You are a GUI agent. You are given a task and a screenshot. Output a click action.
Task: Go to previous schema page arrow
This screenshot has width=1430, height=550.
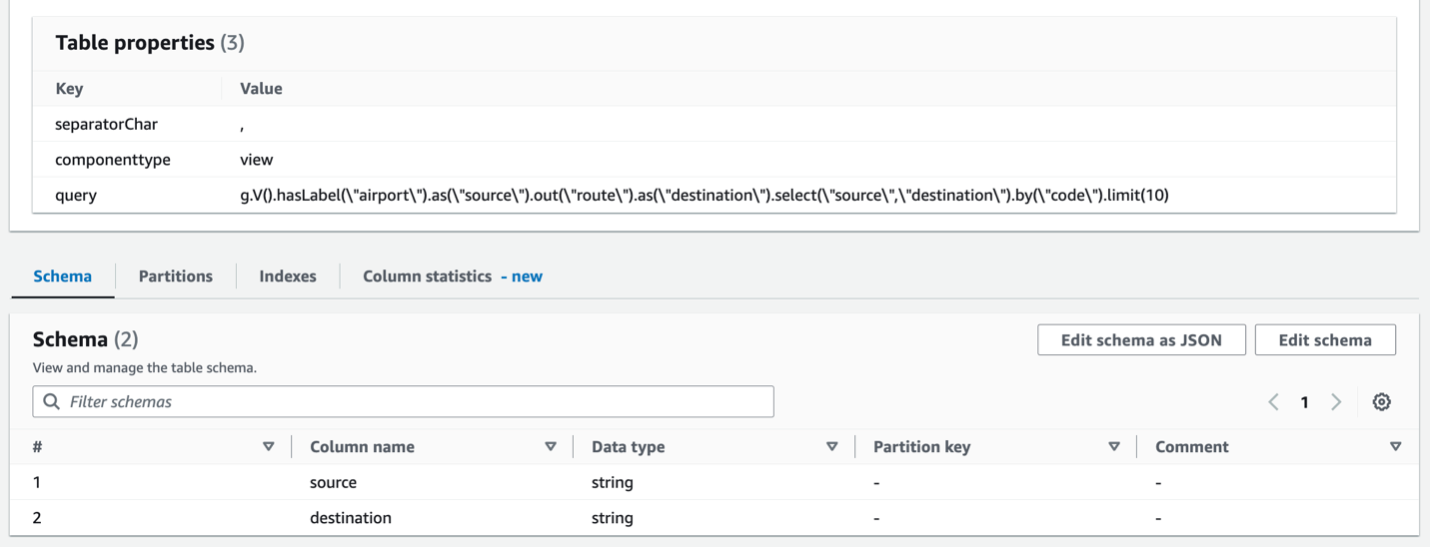click(x=1273, y=402)
